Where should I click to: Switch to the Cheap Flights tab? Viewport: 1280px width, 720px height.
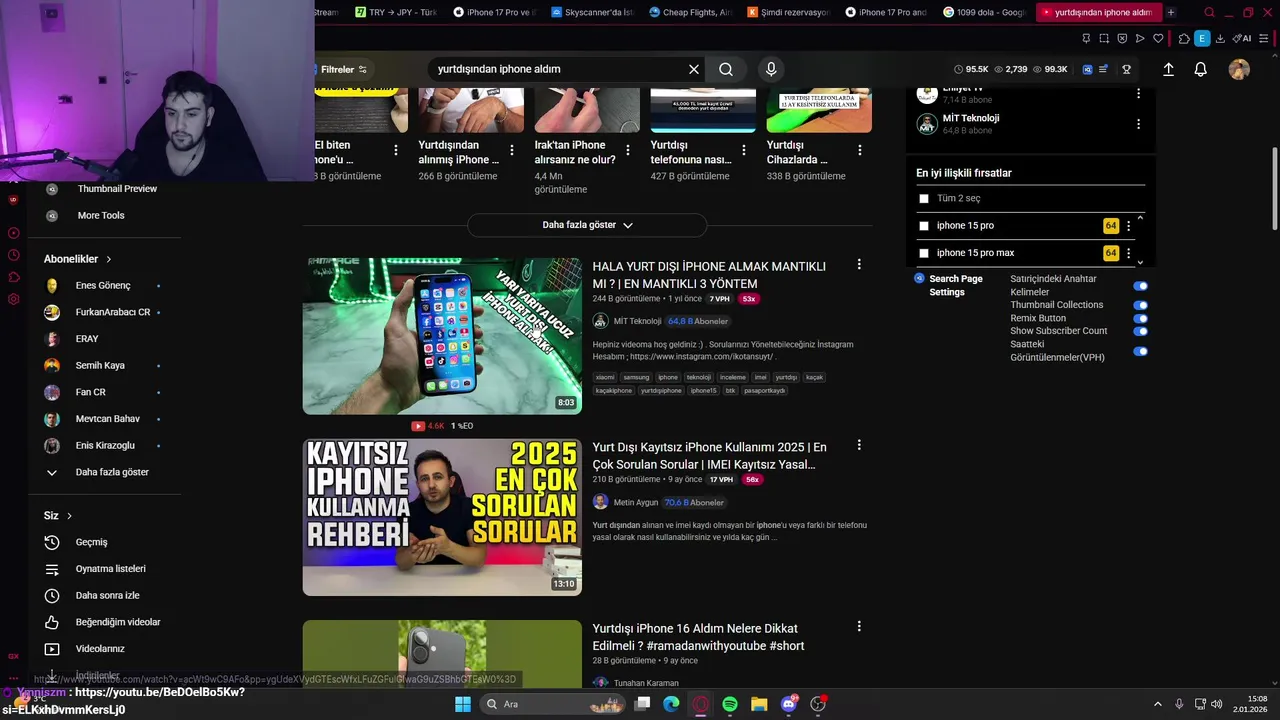tap(690, 12)
